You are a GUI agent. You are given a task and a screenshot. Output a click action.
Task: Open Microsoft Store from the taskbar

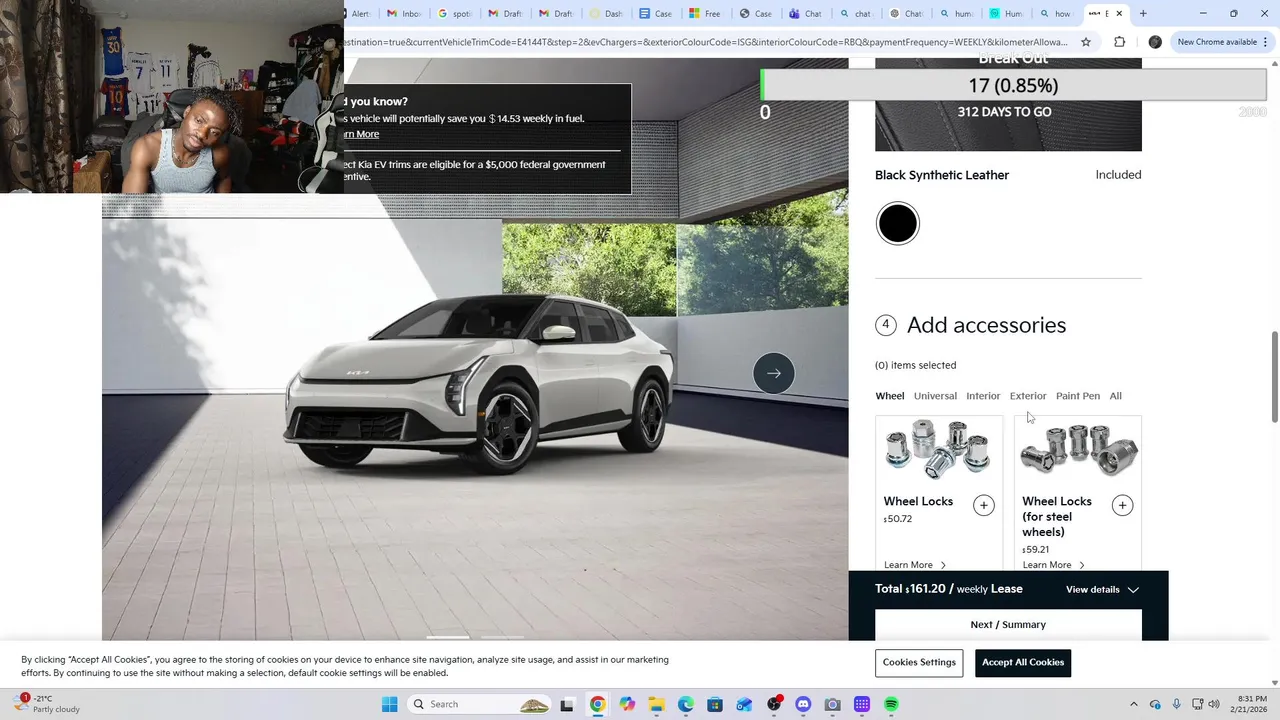715,704
